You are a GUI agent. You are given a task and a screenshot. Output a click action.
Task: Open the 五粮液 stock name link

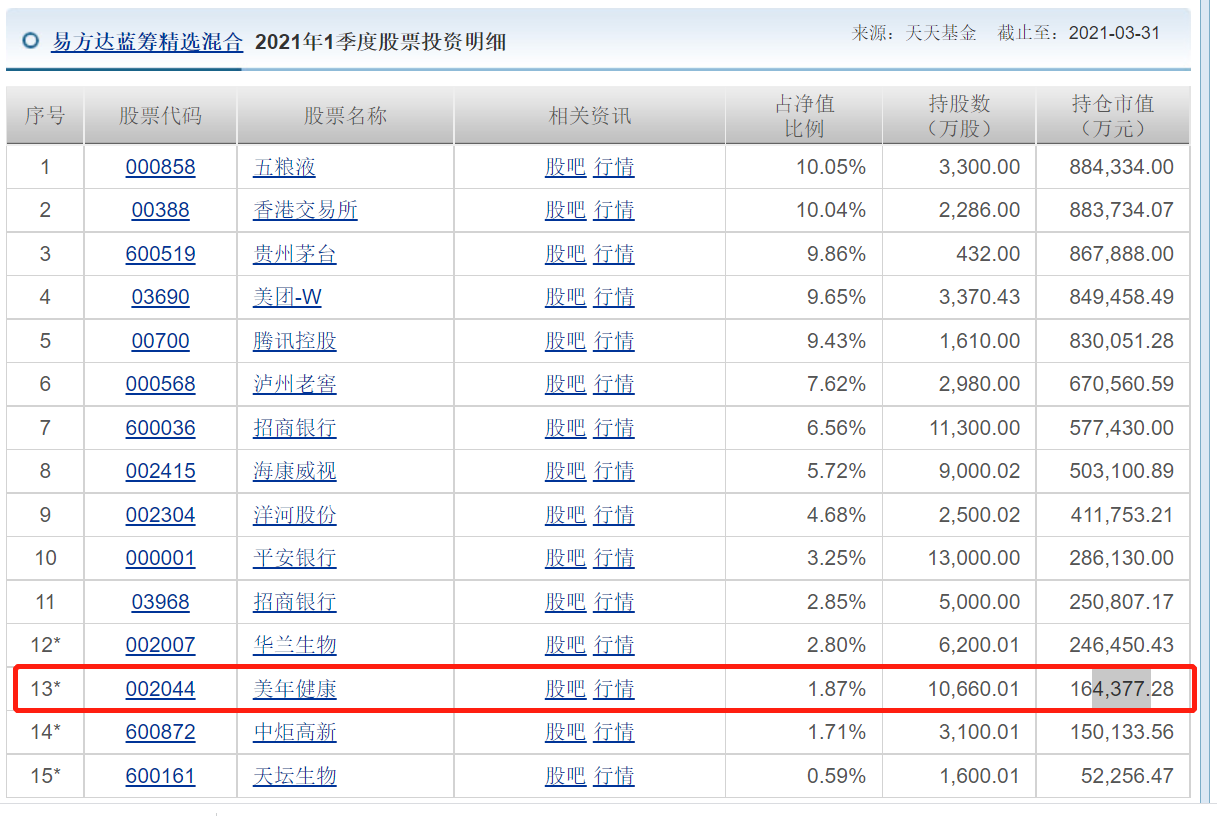coord(284,167)
